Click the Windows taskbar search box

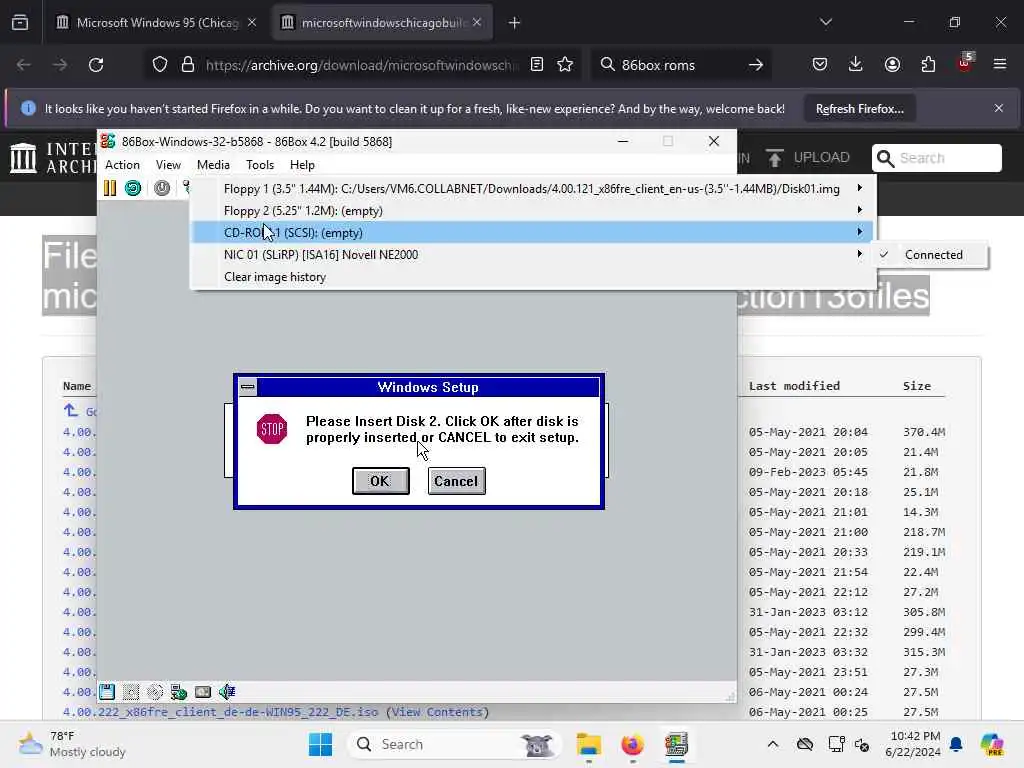coord(455,744)
